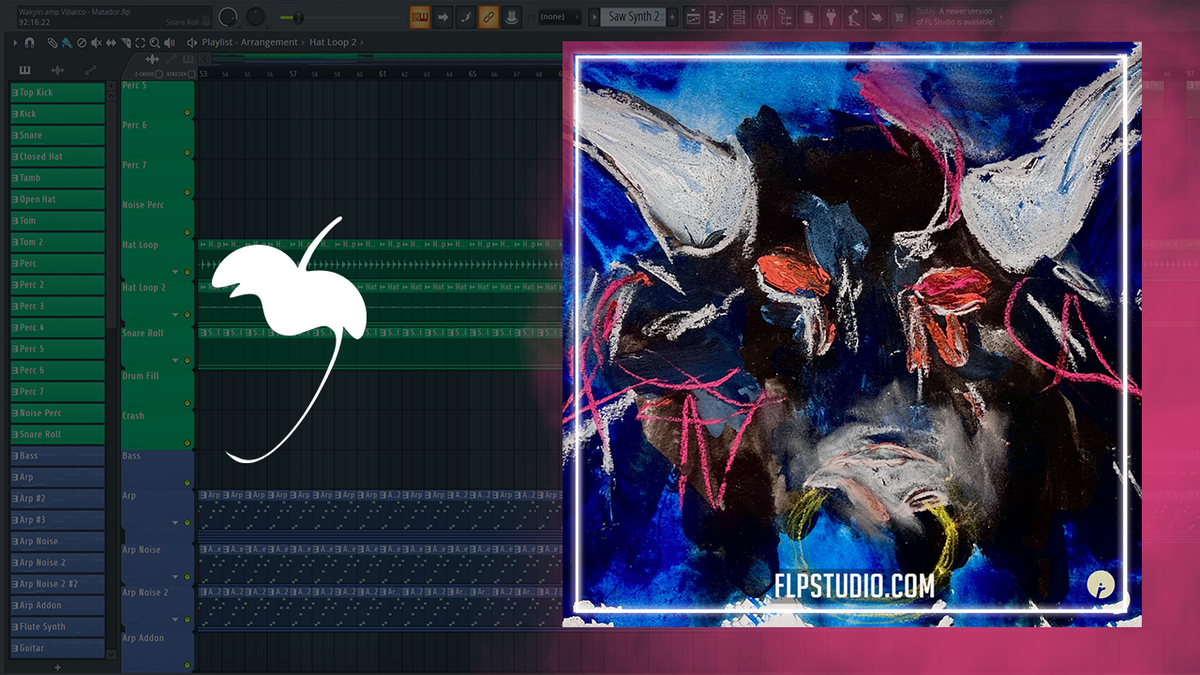Screen dimensions: 1200x675
Task: Select the Paint tool in the playlist toolbar
Action: (x=66, y=44)
